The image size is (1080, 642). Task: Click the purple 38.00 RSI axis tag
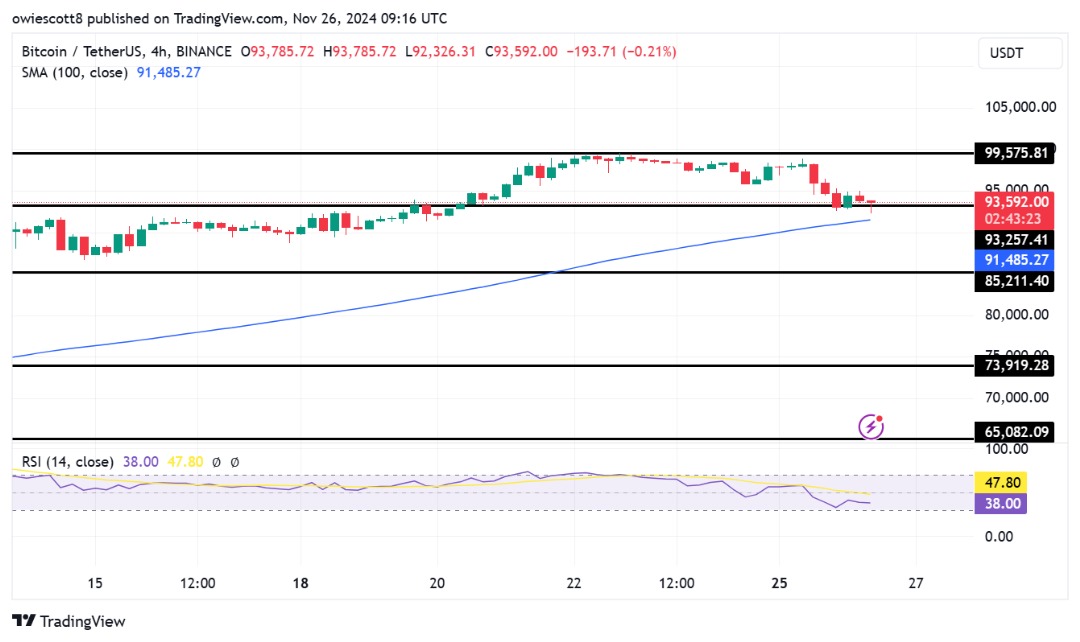1003,504
